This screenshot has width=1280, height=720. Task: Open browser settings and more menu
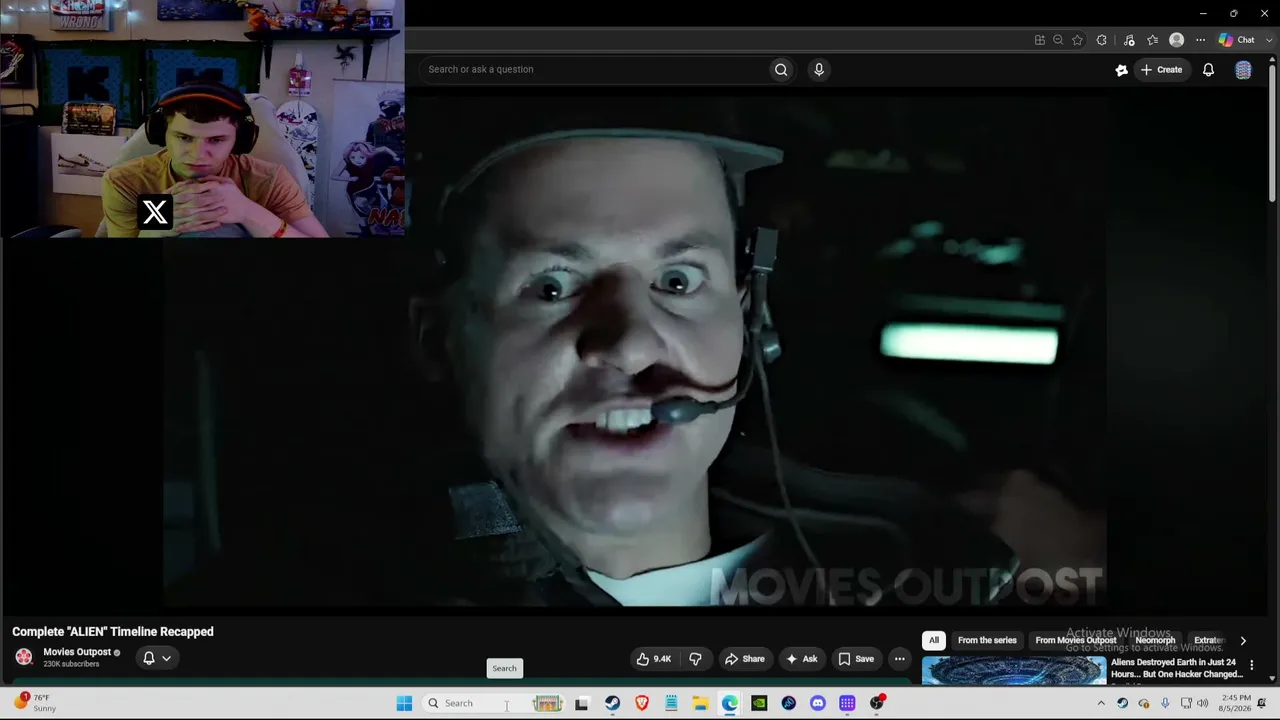1200,40
